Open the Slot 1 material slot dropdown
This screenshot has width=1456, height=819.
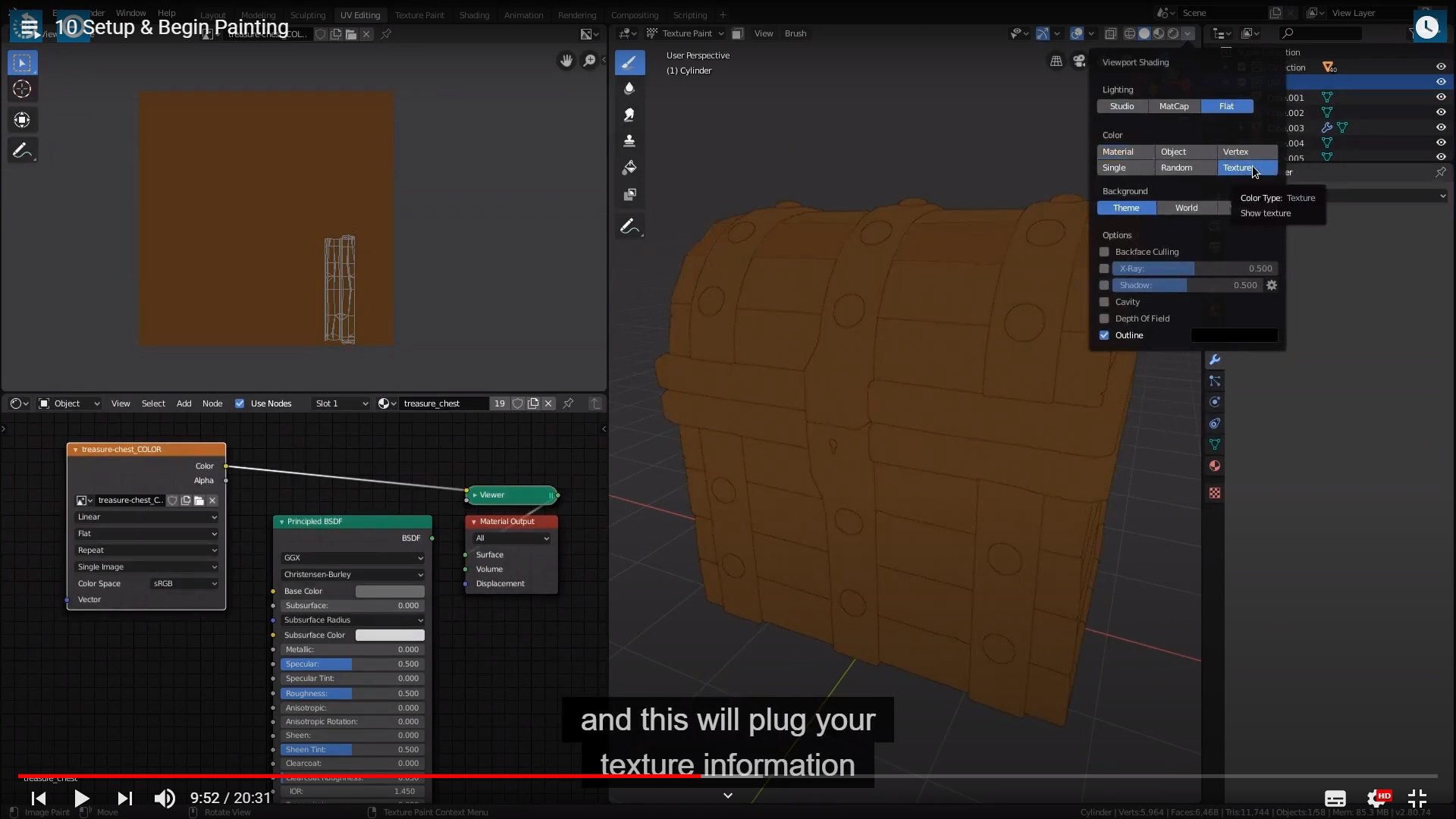coord(341,403)
